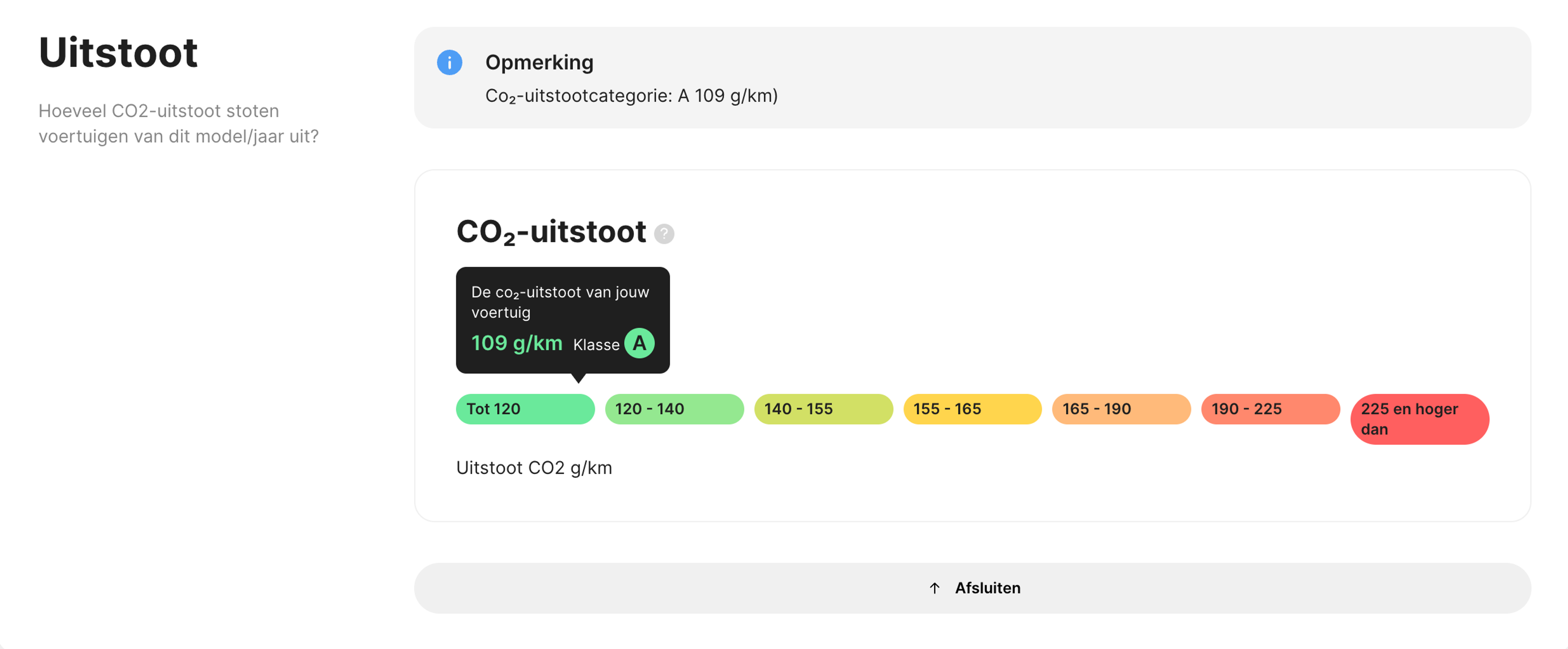Click the 109 g/km value in tooltip

pos(517,343)
